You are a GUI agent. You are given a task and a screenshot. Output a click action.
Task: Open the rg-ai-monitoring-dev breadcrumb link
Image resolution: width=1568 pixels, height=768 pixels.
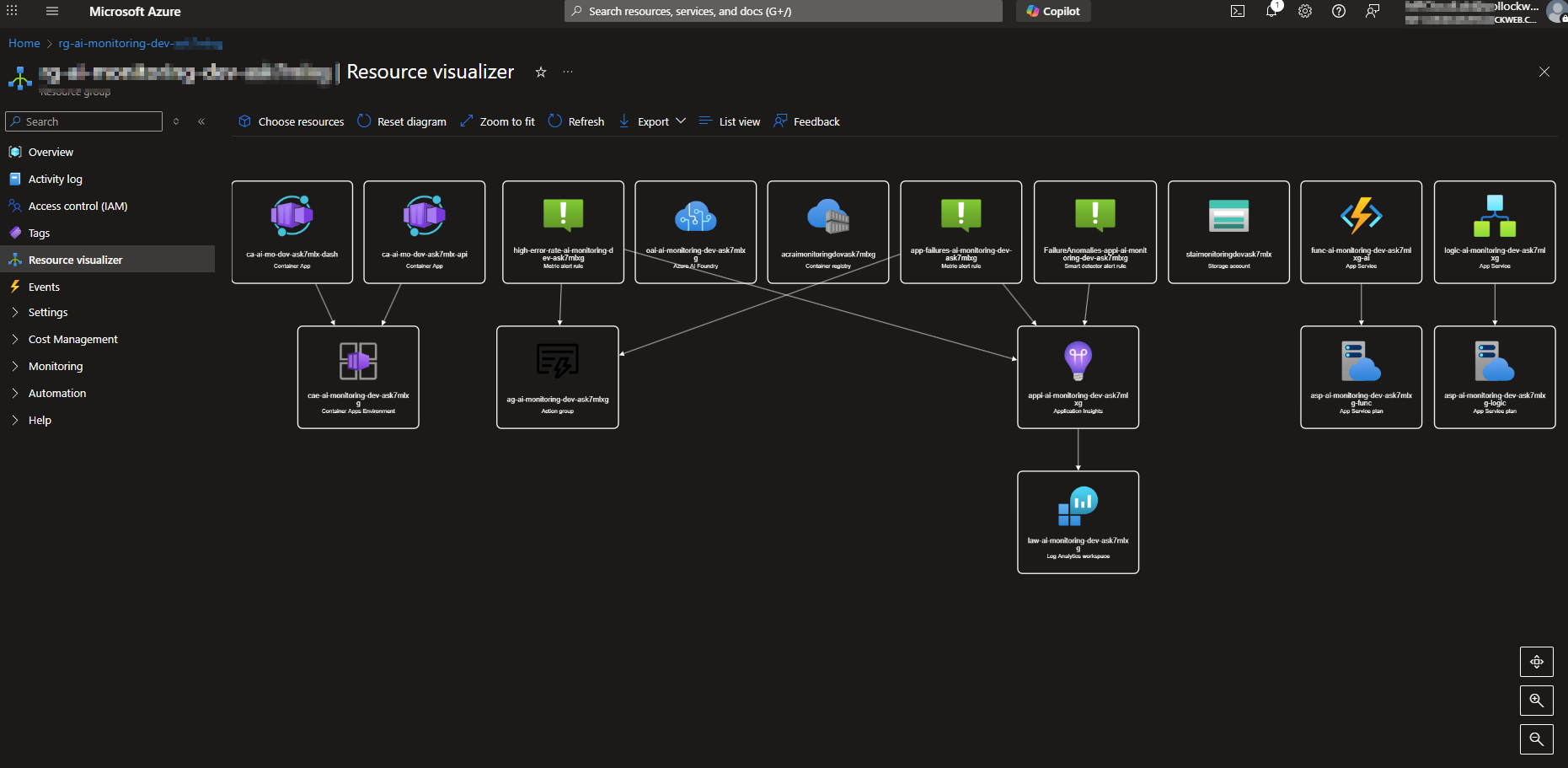(140, 43)
